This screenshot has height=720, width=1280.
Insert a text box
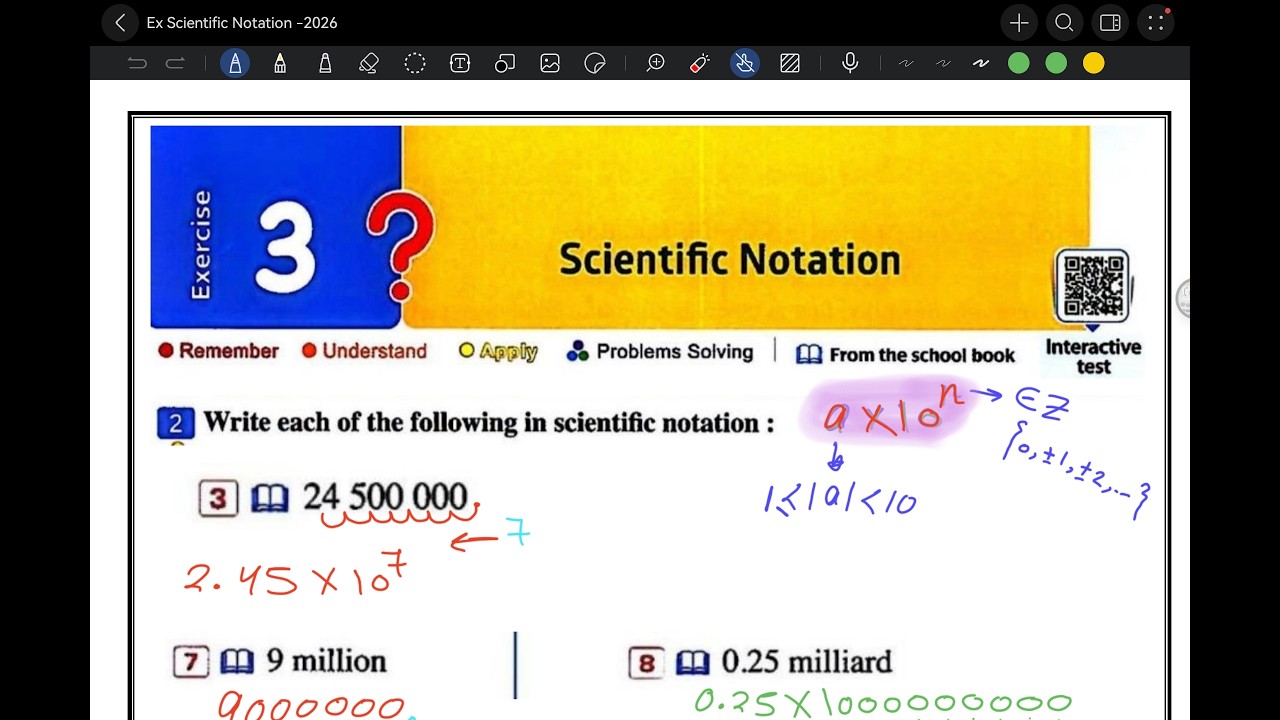[460, 63]
